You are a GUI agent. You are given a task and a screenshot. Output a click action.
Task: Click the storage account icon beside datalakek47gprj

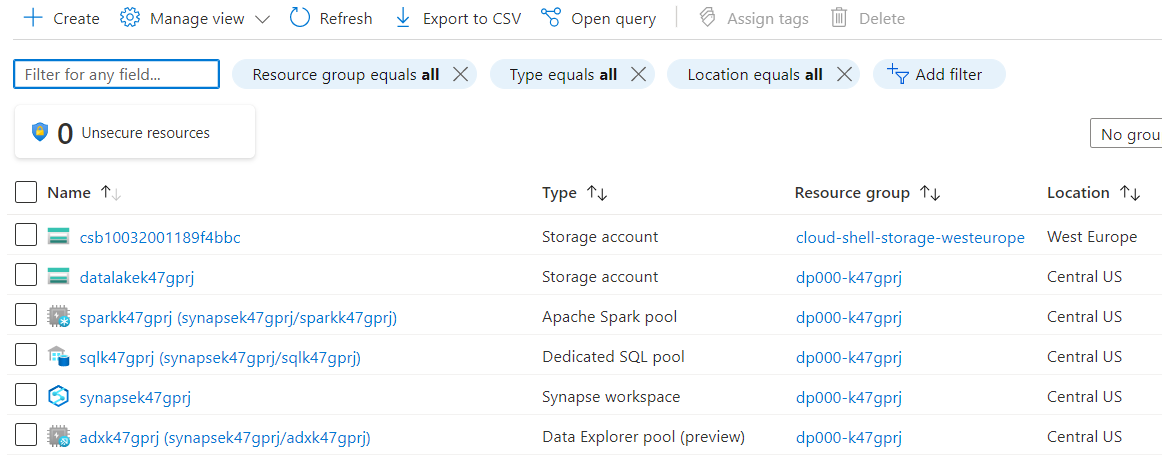coord(58,277)
